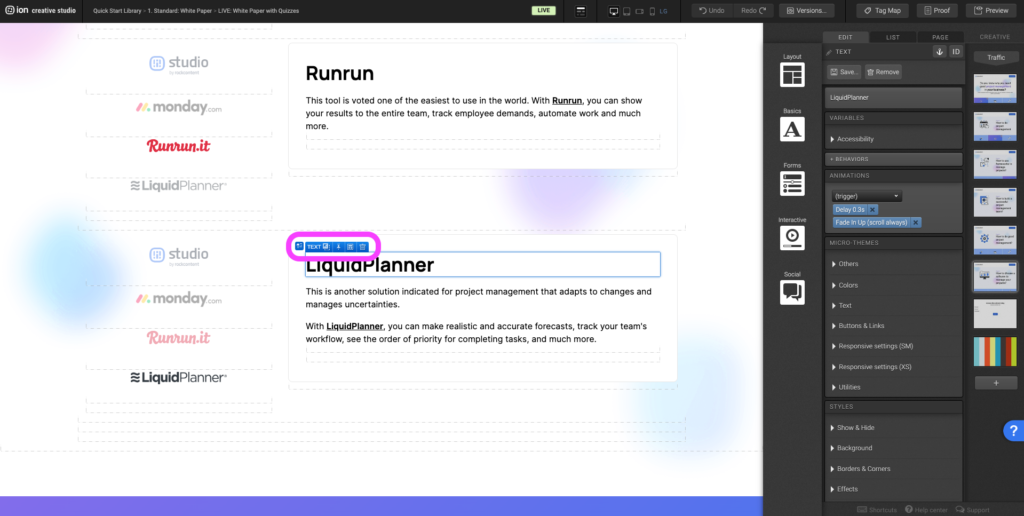Open the Social elements panel
The image size is (1024, 516).
(792, 291)
